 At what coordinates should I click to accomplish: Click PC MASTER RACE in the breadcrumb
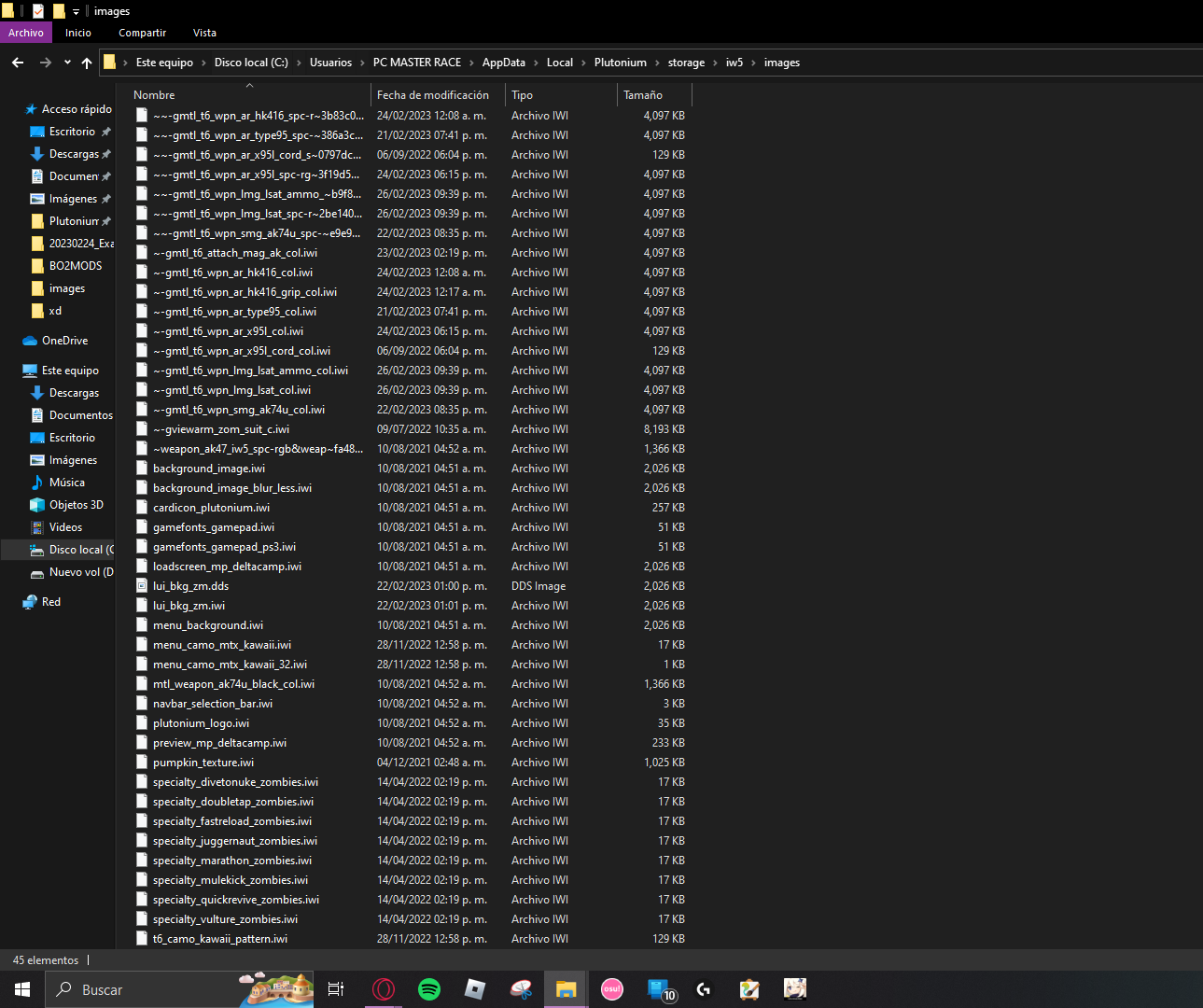point(417,63)
